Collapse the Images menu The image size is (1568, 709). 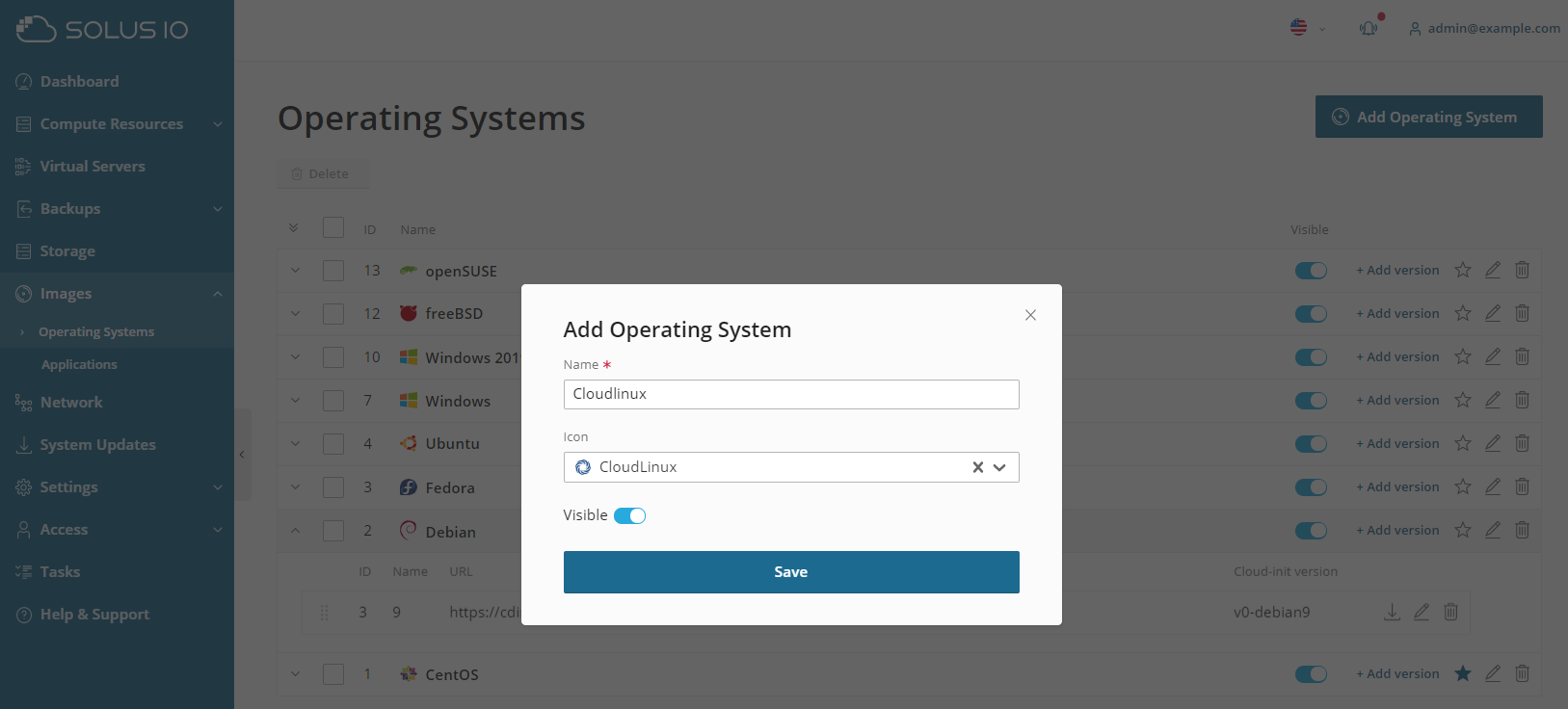[x=117, y=294]
